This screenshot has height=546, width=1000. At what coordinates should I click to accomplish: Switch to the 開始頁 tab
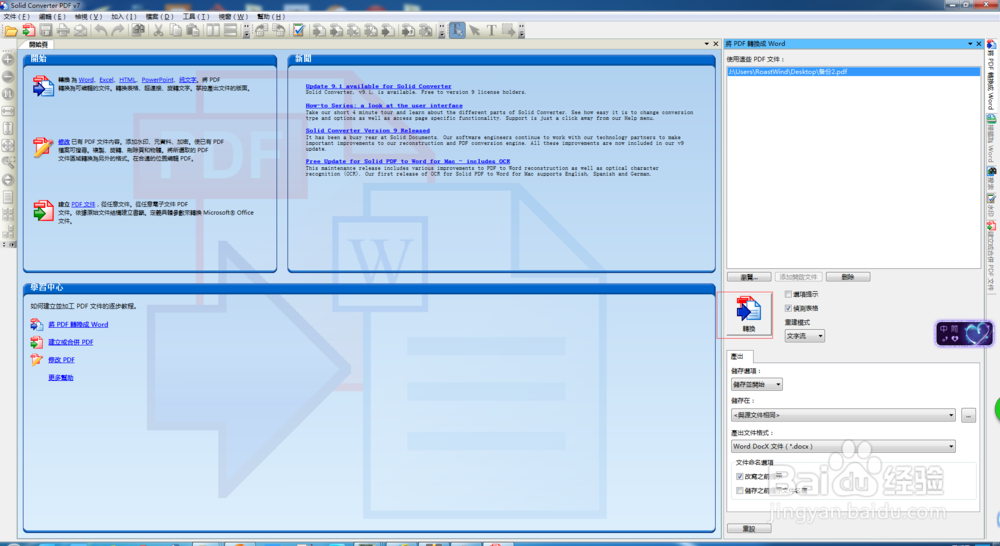[38, 45]
